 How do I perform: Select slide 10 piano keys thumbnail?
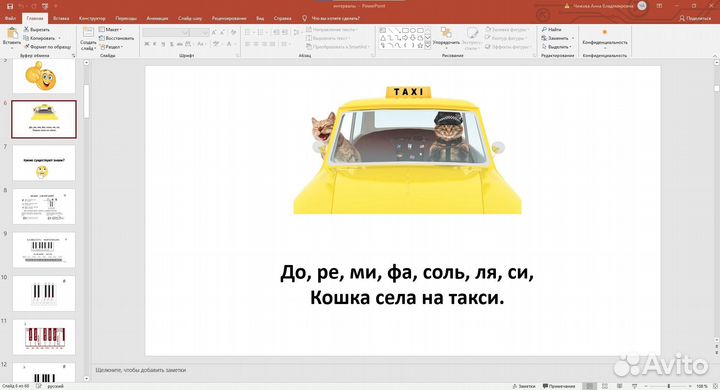point(44,294)
